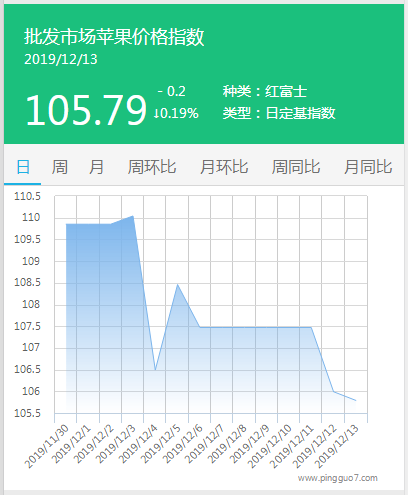
Task: Click the y-axis label 109
Action: point(31,261)
